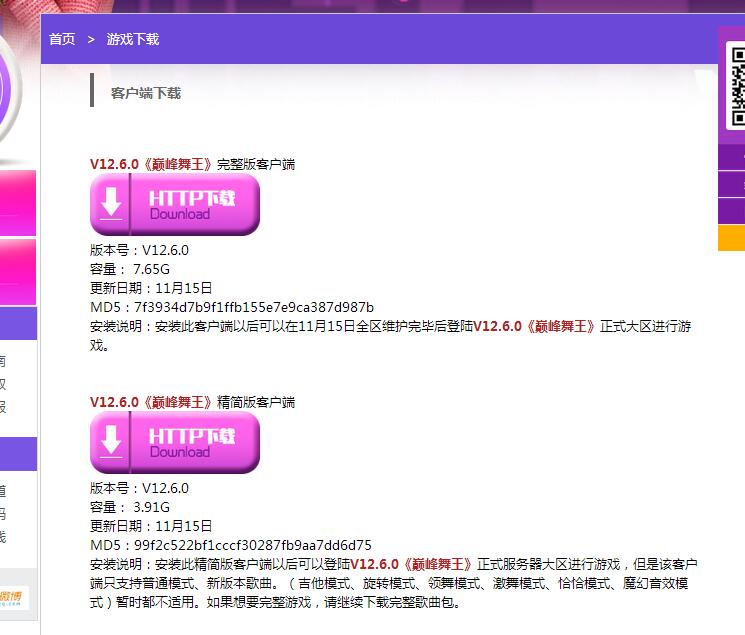745x635 pixels.
Task: Click the lower pink button in left sidebar
Action: coord(17,272)
